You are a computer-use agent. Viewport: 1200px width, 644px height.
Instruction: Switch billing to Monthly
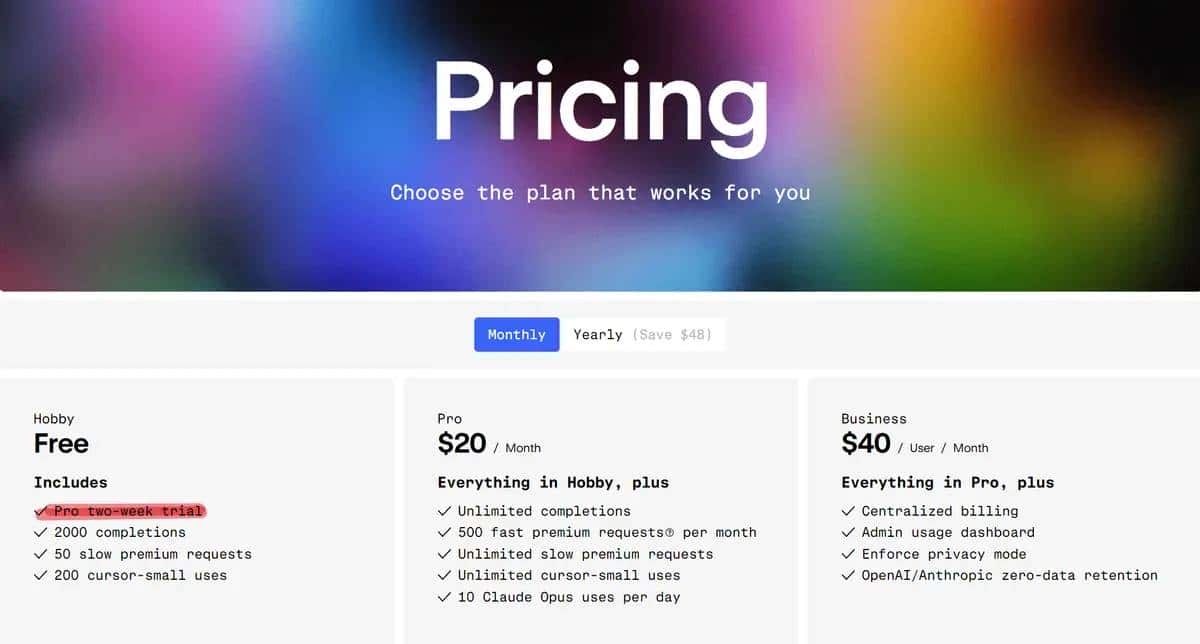coord(516,335)
